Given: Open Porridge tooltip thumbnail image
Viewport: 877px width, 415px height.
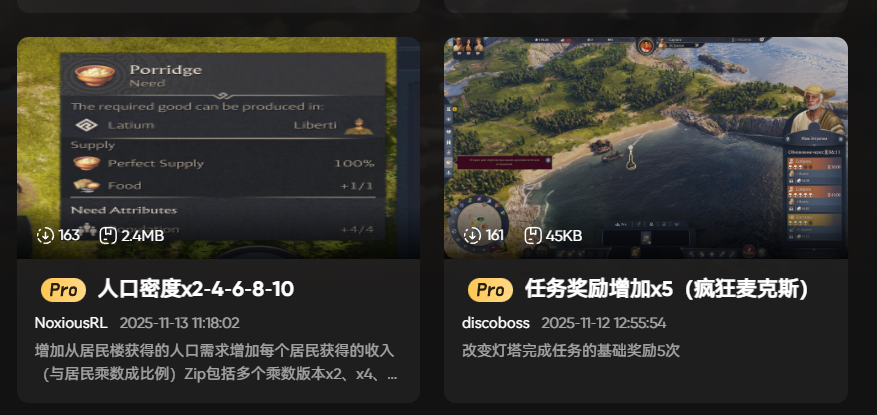Looking at the screenshot, I should [219, 148].
